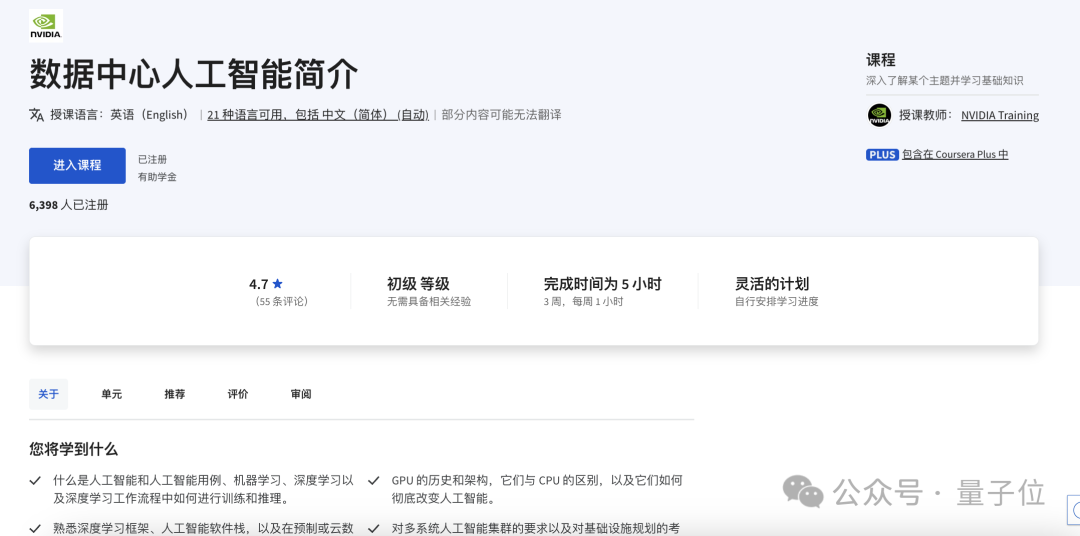The height and width of the screenshot is (536, 1080).
Task: Click the 4.7 rating value
Action: 258,284
